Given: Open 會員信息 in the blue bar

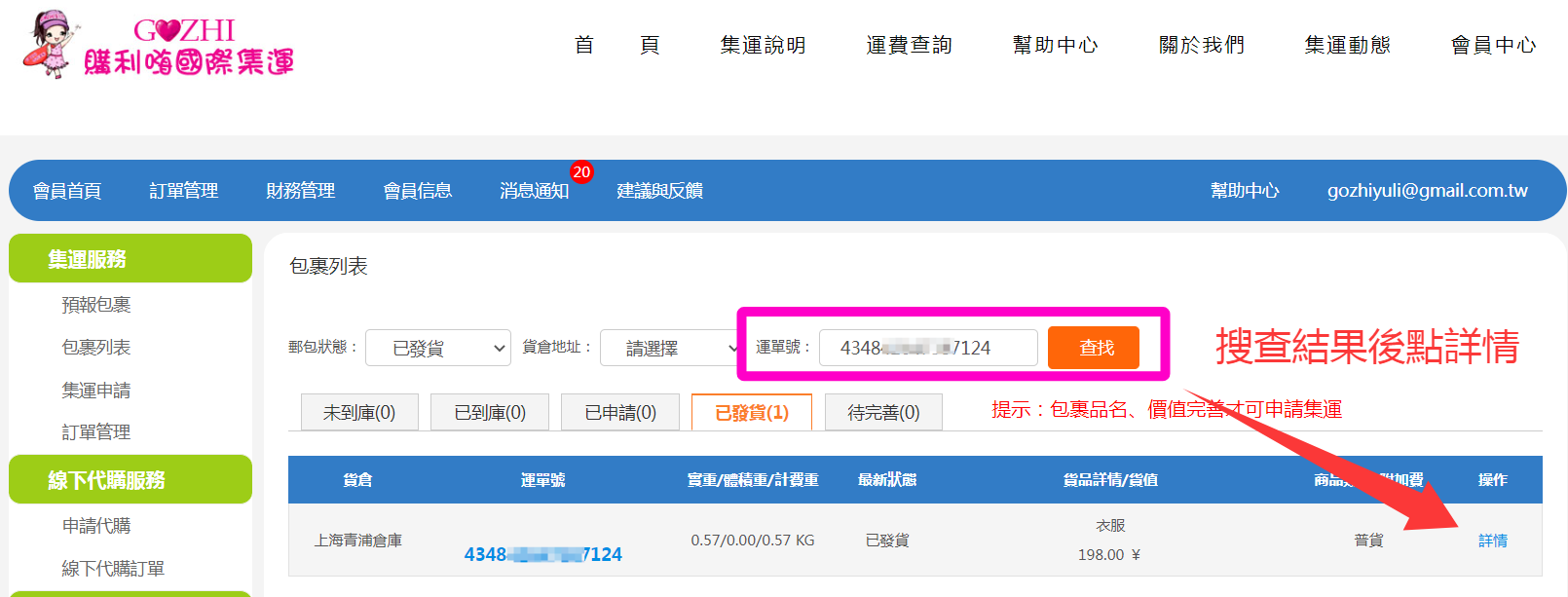Looking at the screenshot, I should (x=418, y=191).
